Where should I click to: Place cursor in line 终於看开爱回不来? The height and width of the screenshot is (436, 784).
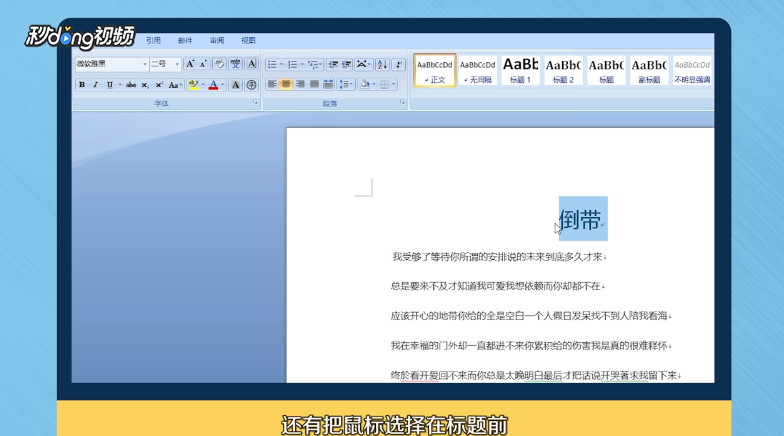[x=536, y=375]
